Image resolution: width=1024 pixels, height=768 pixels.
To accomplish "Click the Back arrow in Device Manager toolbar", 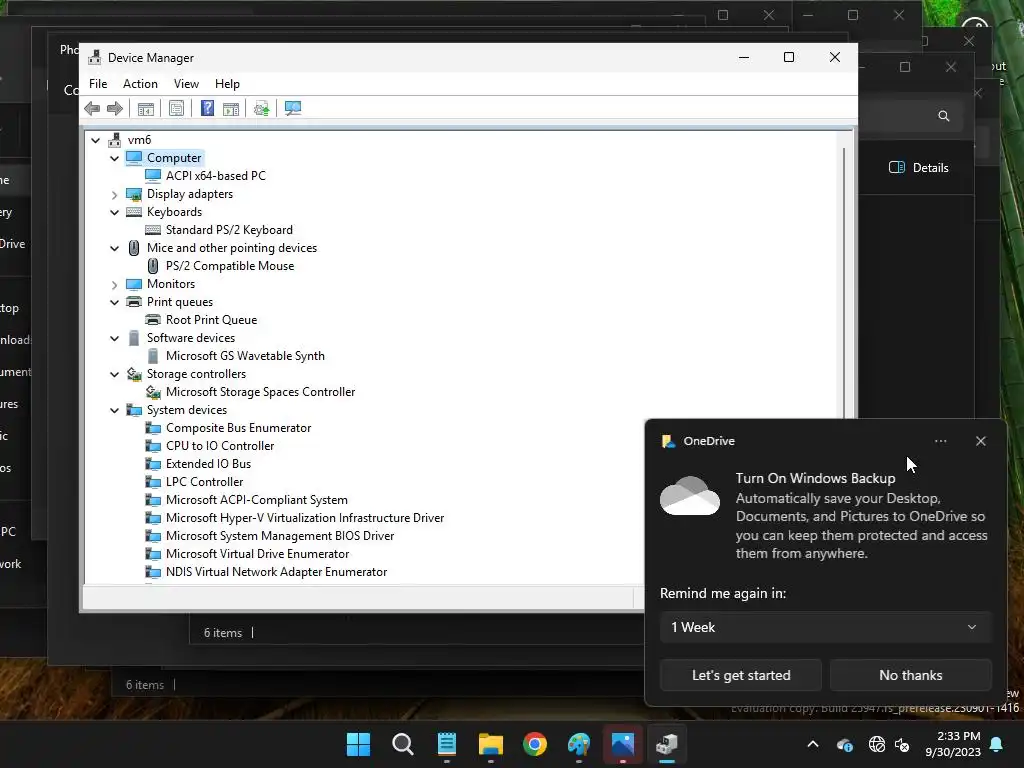I will click(x=92, y=108).
